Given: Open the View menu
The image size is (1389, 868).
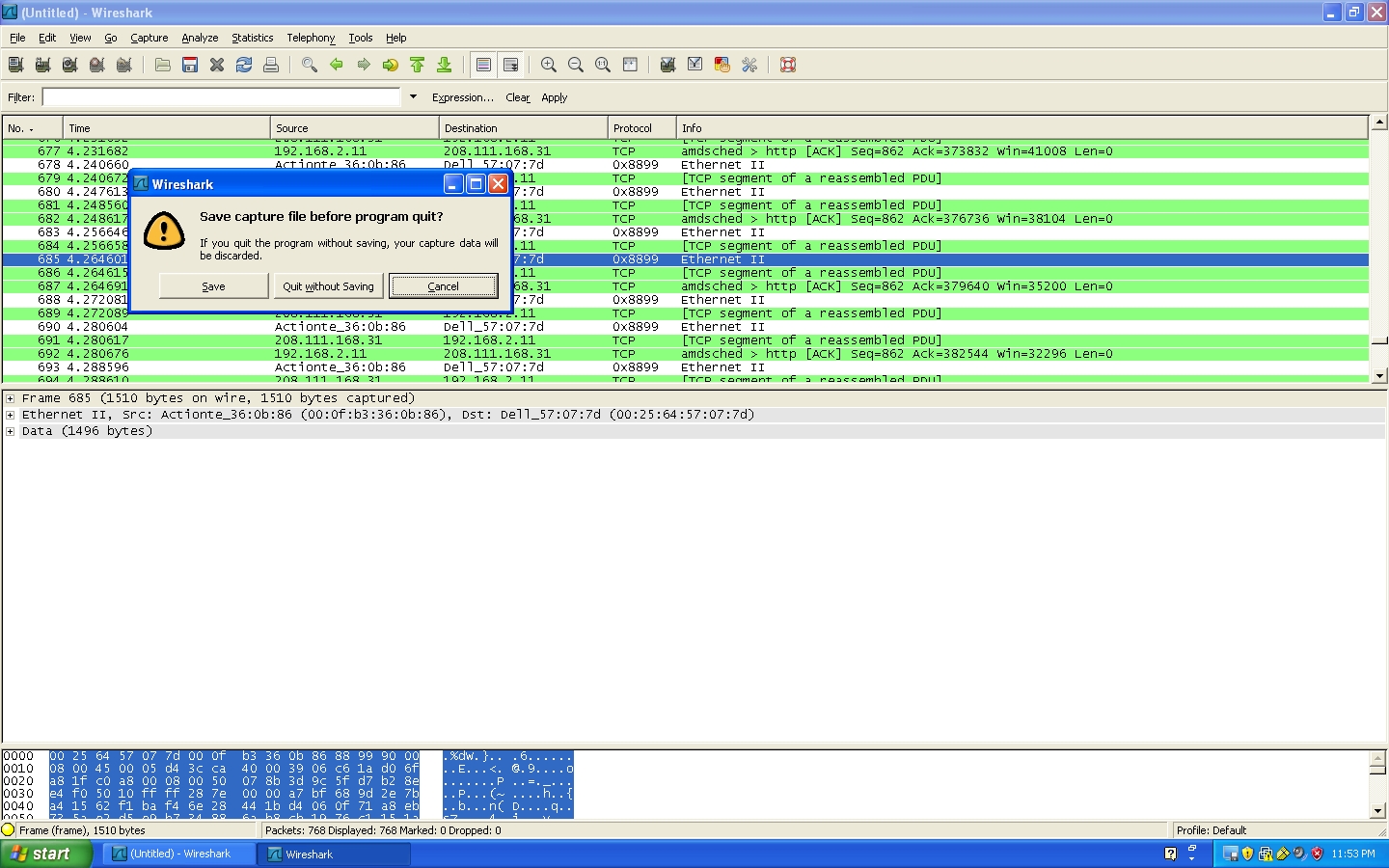Looking at the screenshot, I should [80, 38].
